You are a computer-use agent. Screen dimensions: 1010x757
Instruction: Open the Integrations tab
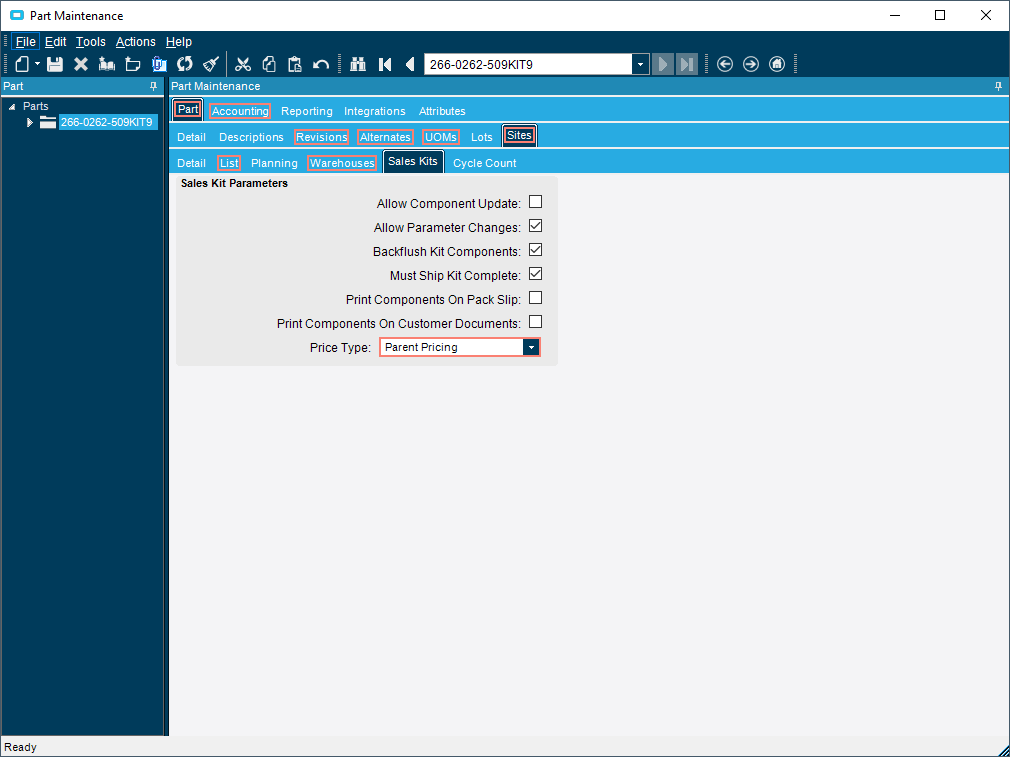(374, 111)
